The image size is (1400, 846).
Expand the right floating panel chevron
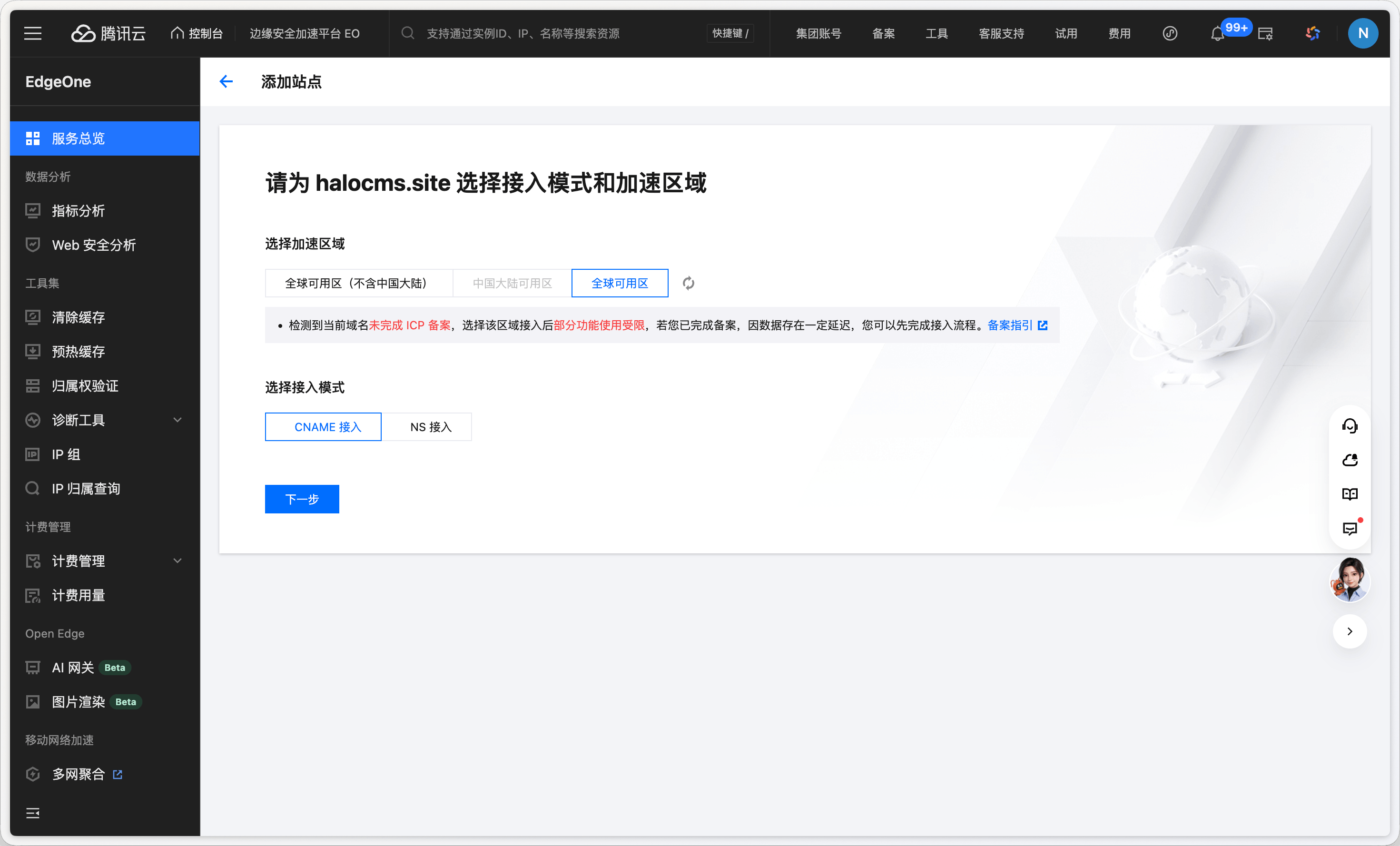pos(1350,631)
